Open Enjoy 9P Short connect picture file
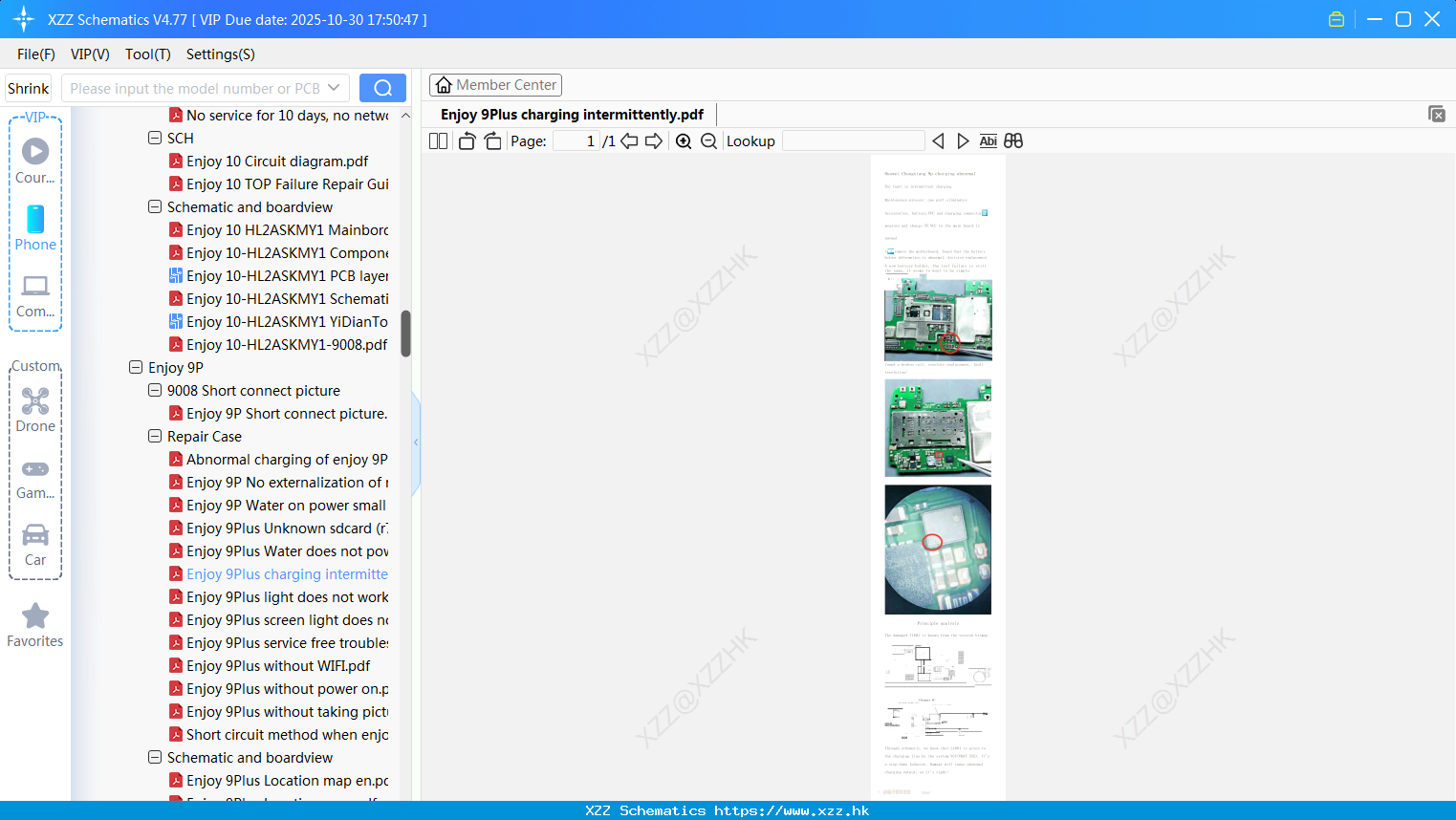1456x820 pixels. (278, 413)
